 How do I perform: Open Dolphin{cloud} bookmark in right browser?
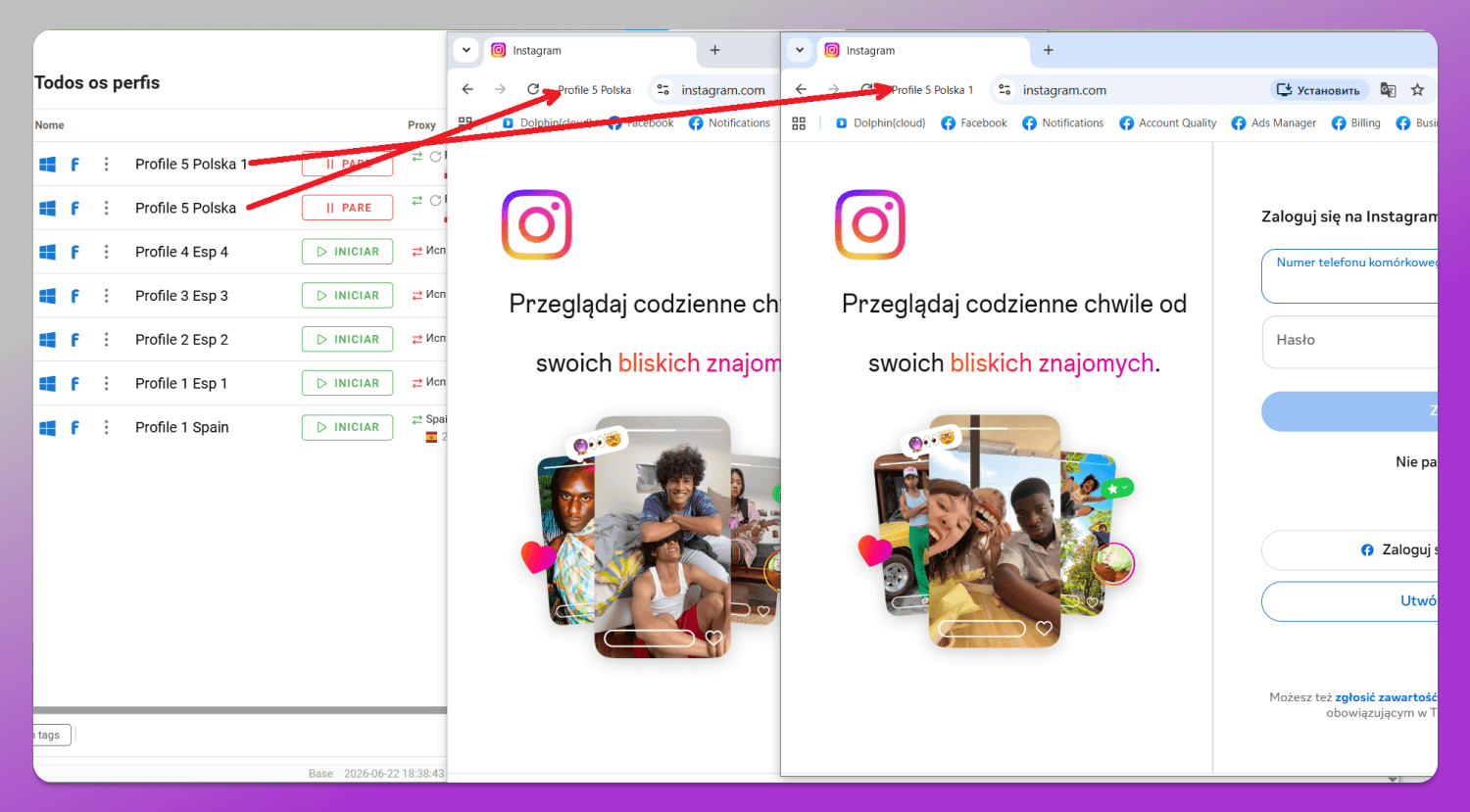tap(880, 123)
